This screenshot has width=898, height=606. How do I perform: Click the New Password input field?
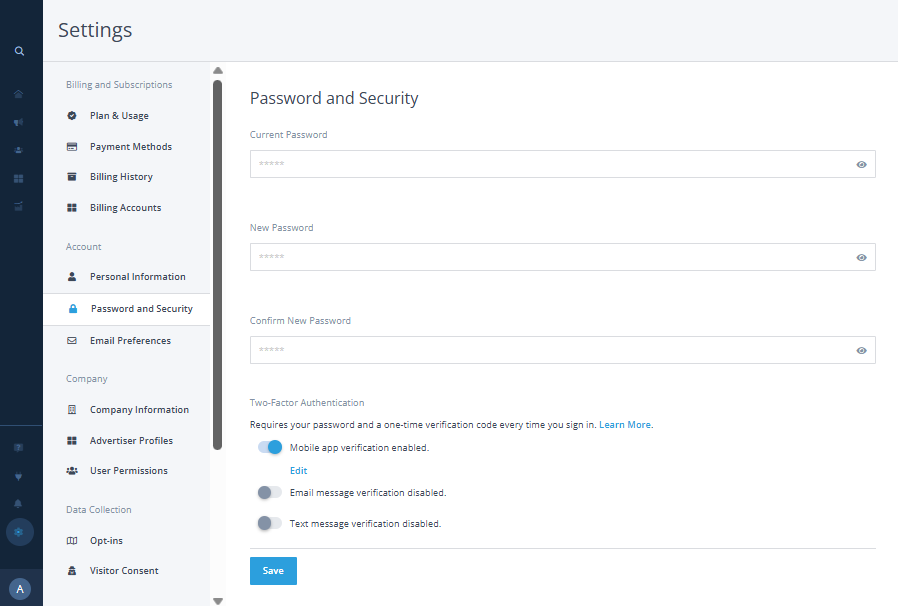(550, 257)
